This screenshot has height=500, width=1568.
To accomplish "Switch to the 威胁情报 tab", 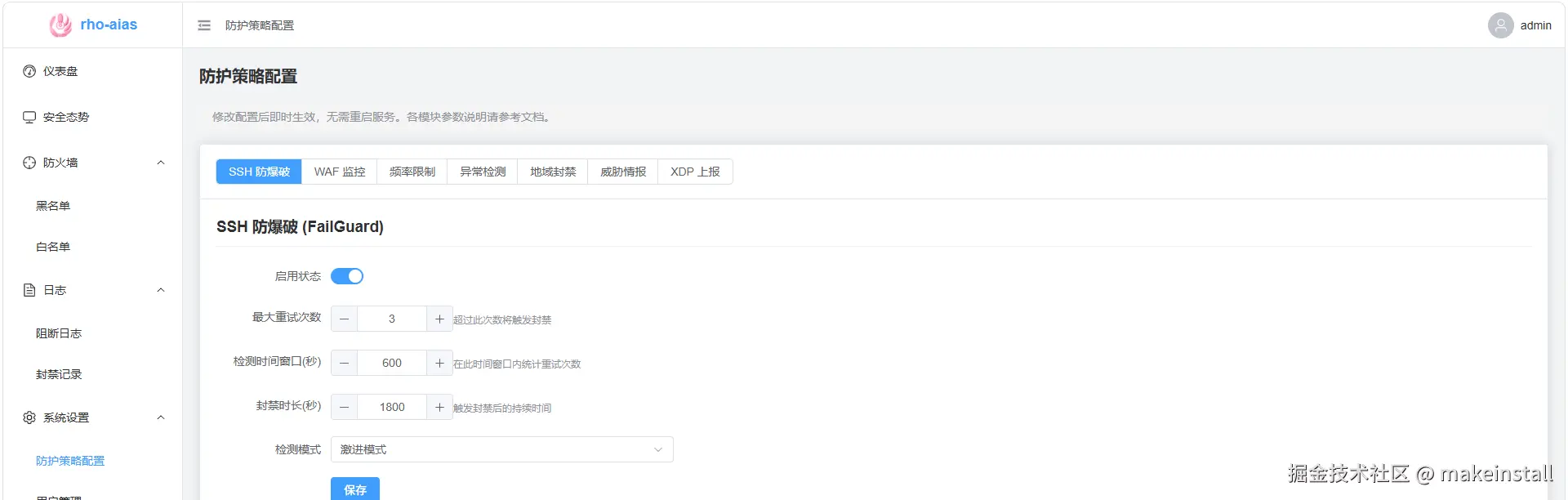I will tap(623, 172).
